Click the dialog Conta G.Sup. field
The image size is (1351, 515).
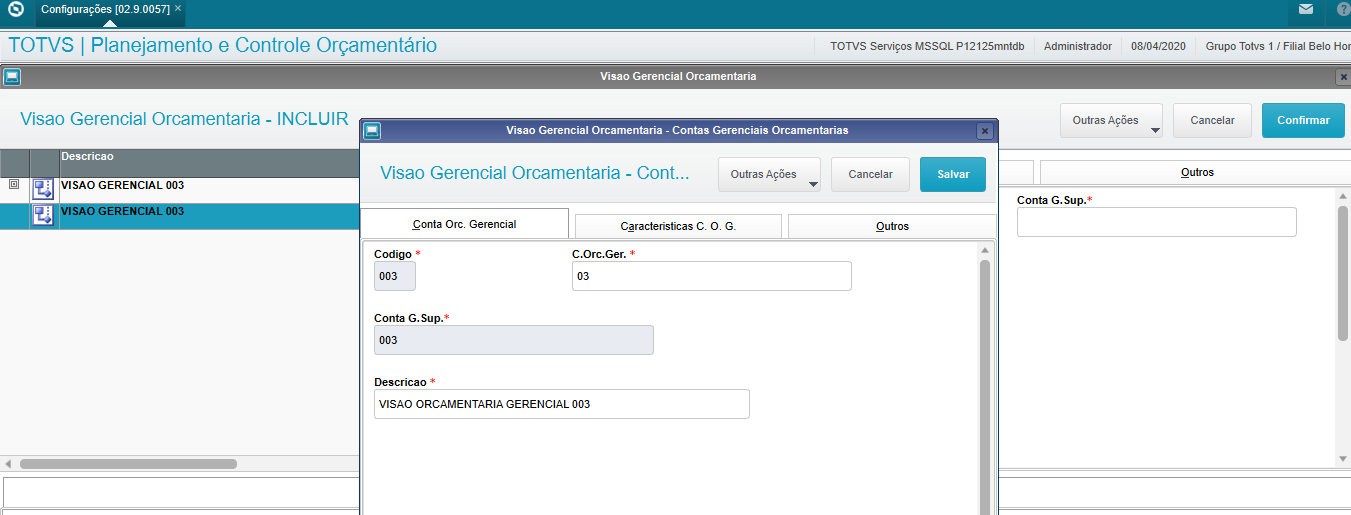pos(514,340)
